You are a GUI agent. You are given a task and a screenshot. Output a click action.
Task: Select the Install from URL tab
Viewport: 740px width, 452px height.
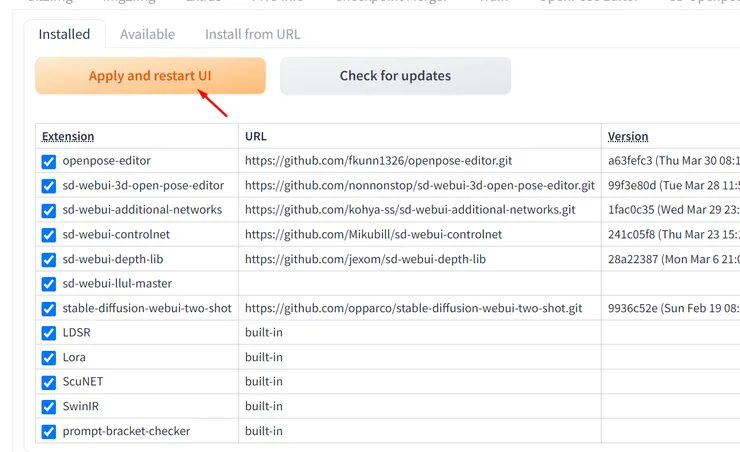252,34
